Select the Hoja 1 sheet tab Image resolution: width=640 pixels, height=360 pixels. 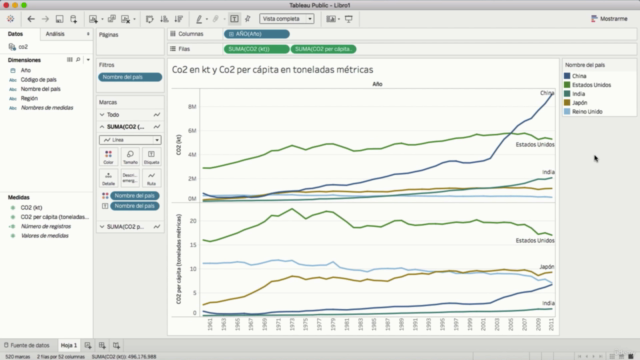tap(69, 345)
